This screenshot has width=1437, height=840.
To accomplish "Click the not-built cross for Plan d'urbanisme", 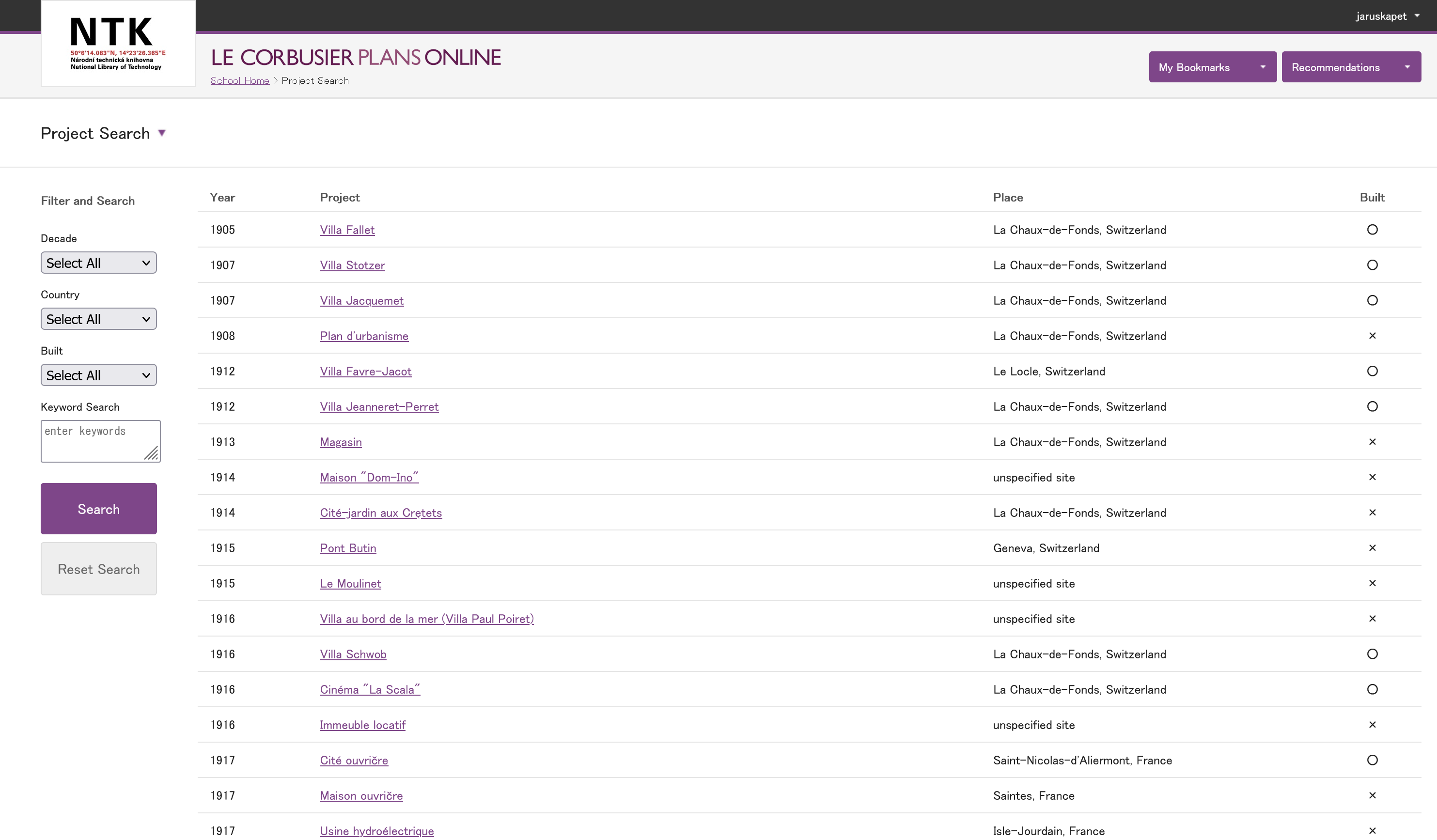I will (1372, 336).
